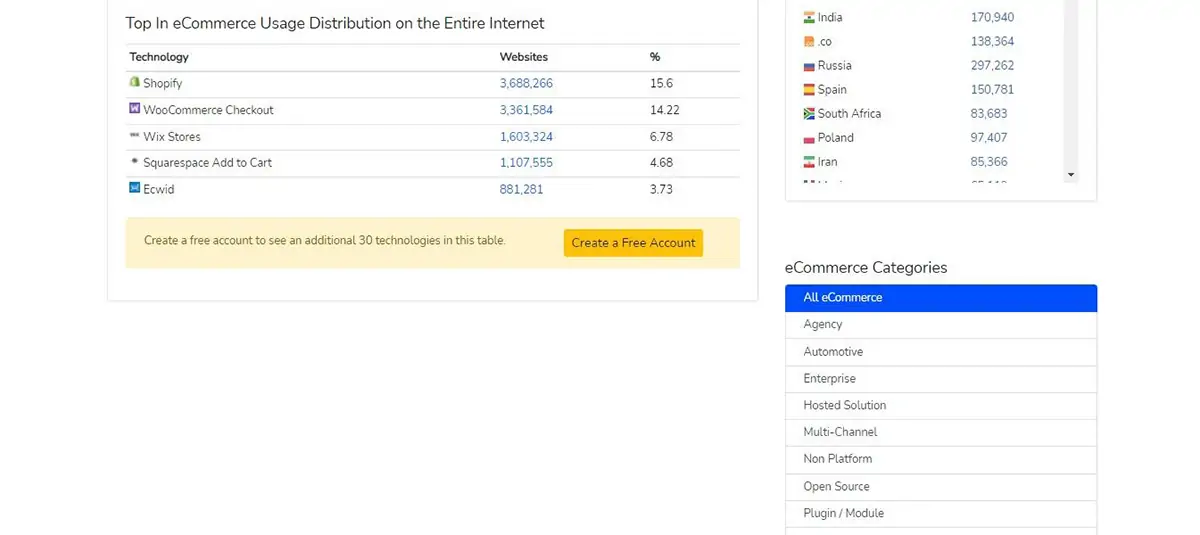
Task: Open the Shopify websites count 3,688,266
Action: coord(526,84)
